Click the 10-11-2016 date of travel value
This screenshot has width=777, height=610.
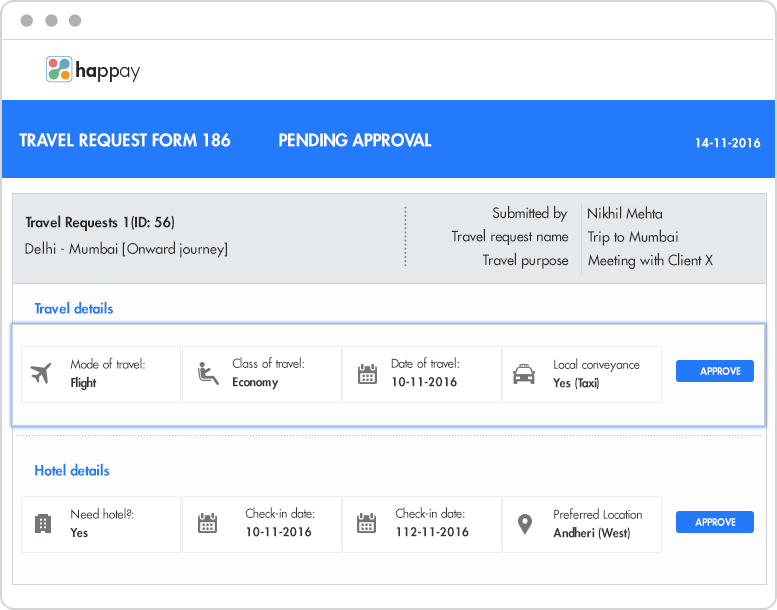point(424,382)
